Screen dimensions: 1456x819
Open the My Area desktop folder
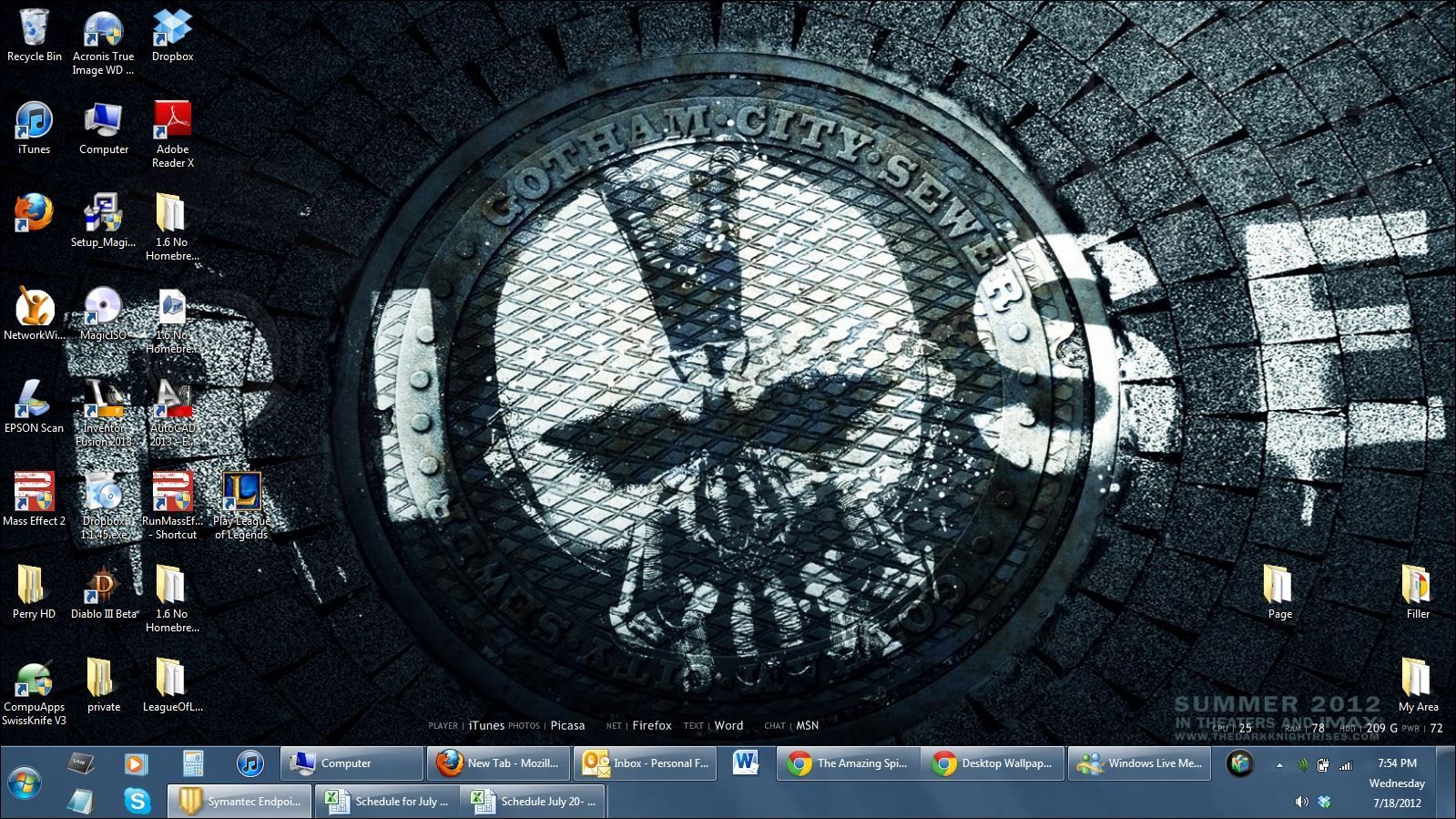pyautogui.click(x=1418, y=681)
